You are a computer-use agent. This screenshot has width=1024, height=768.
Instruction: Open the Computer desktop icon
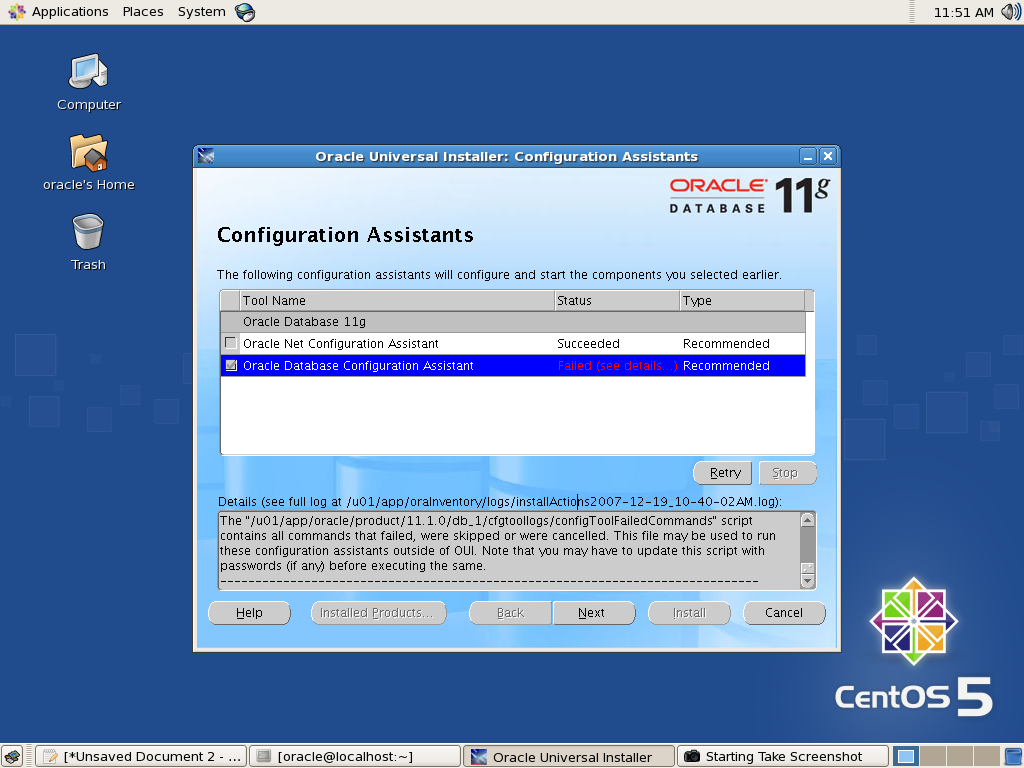click(x=88, y=72)
